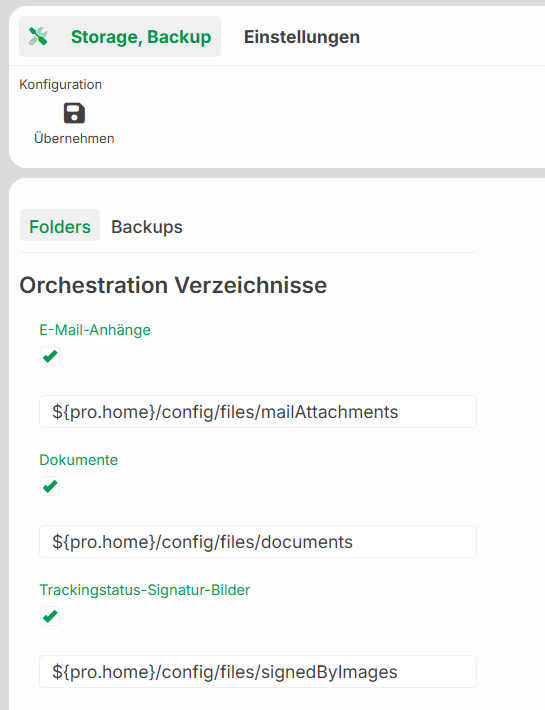545x710 pixels.
Task: Switch to the Backups tab
Action: (147, 226)
